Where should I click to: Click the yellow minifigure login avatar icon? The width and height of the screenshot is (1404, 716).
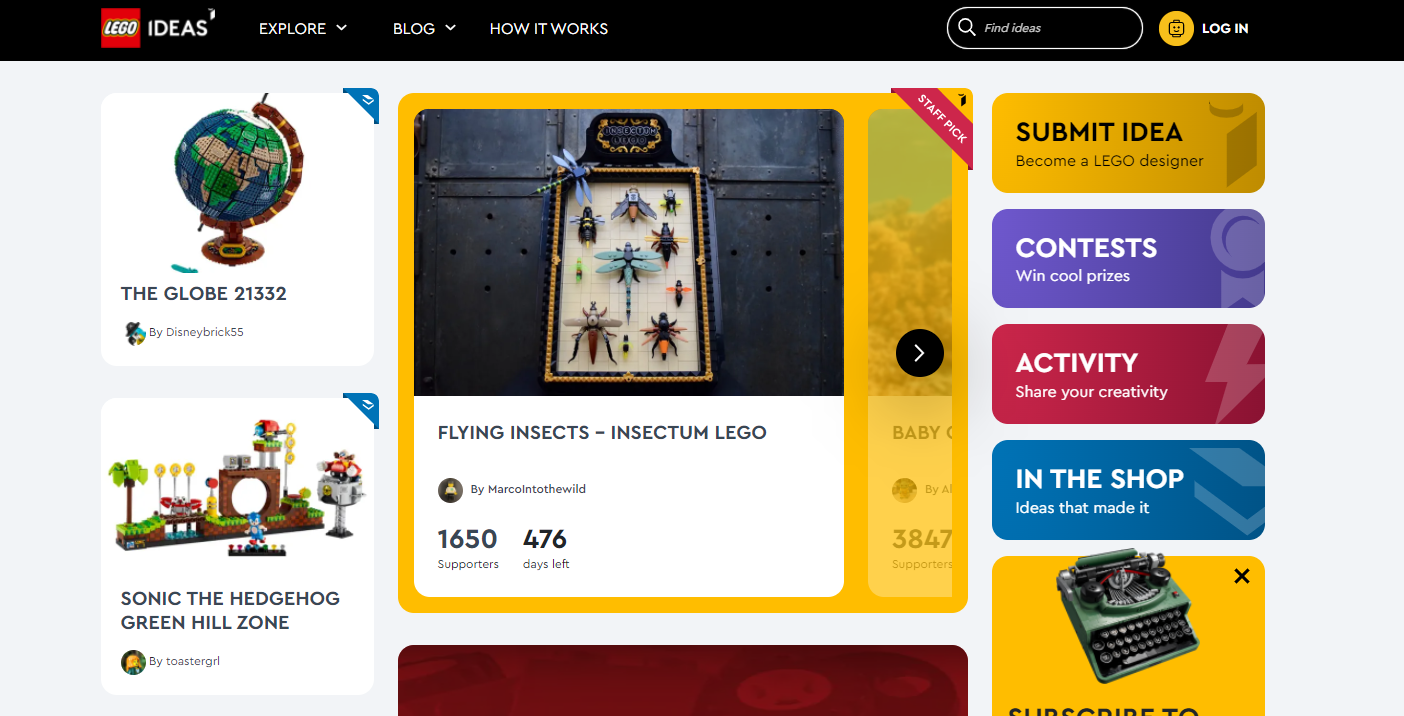tap(1176, 28)
